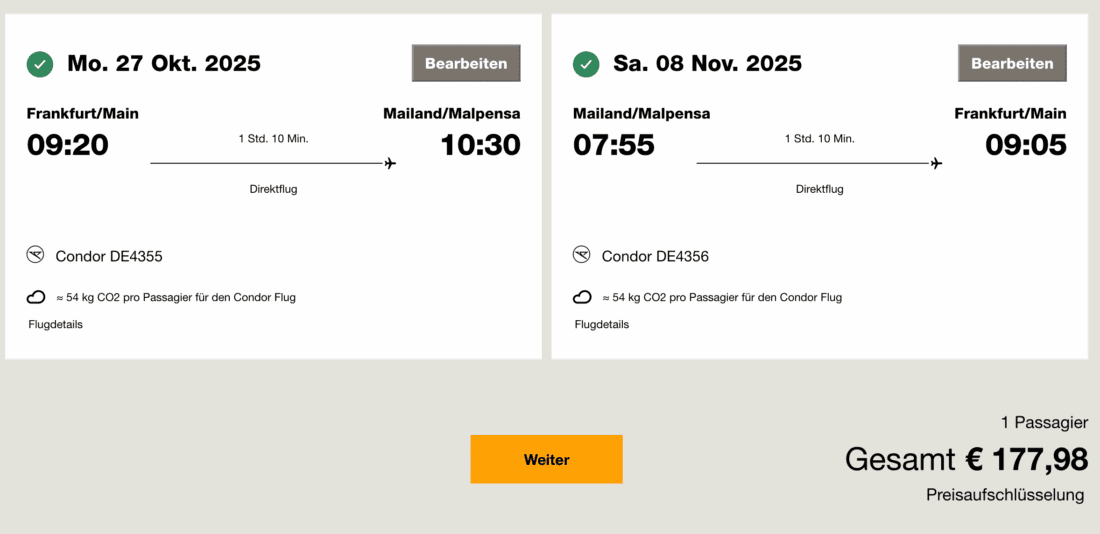Click the Condor logo next to DE4356
The image size is (1100, 534).
pos(582,255)
